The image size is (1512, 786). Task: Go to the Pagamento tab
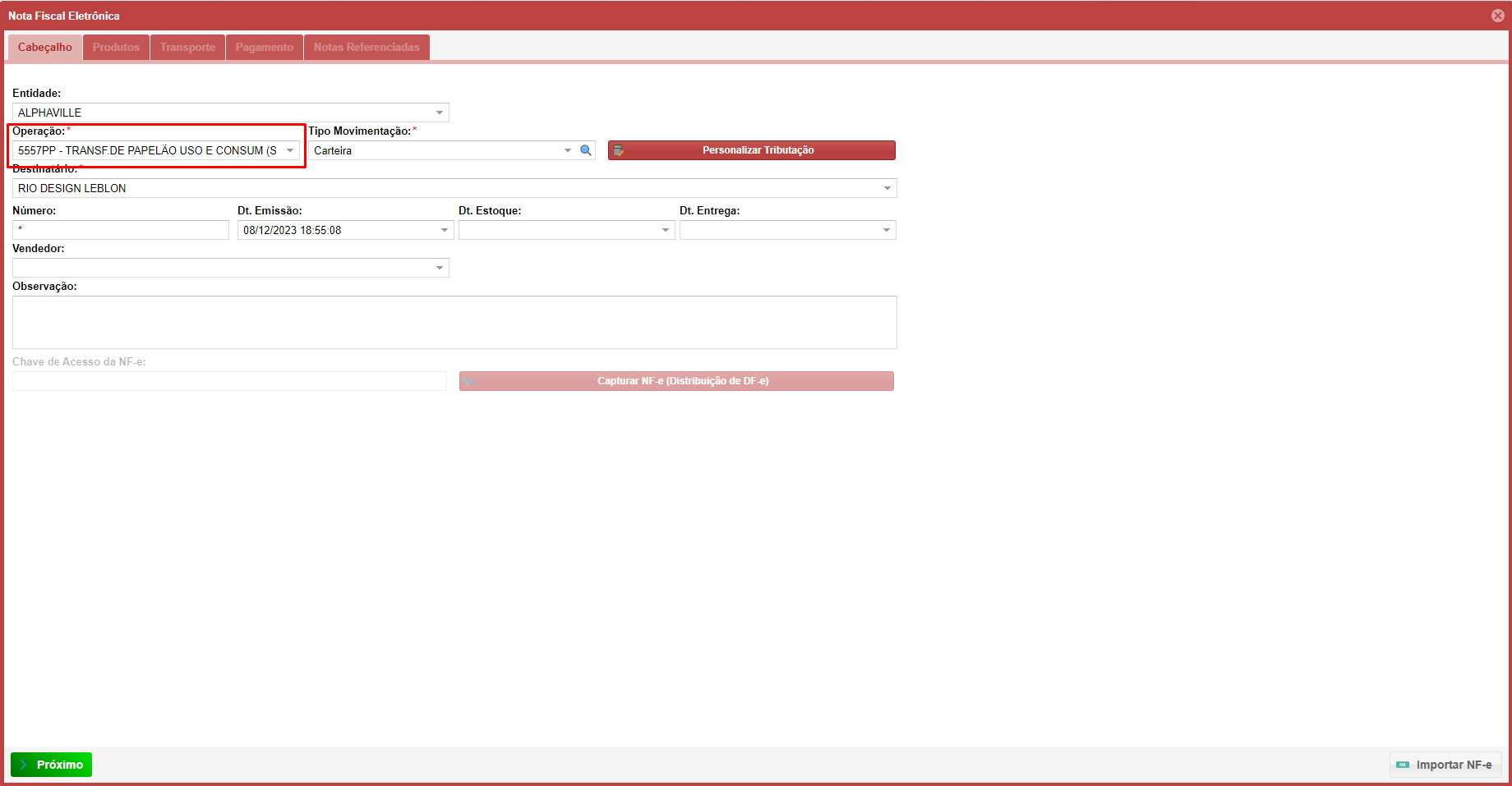point(264,47)
